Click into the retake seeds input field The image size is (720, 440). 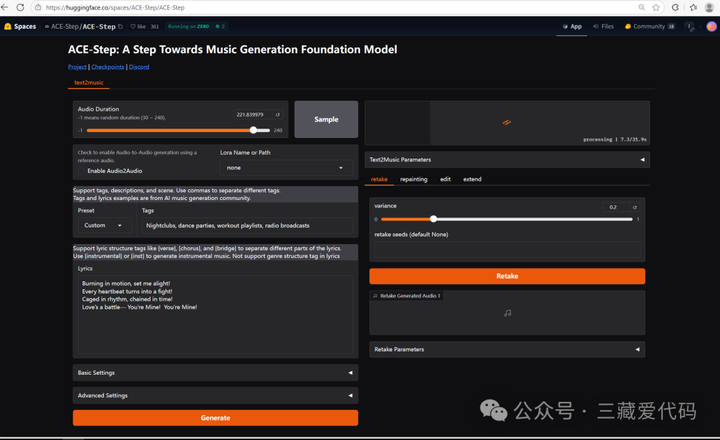click(507, 250)
